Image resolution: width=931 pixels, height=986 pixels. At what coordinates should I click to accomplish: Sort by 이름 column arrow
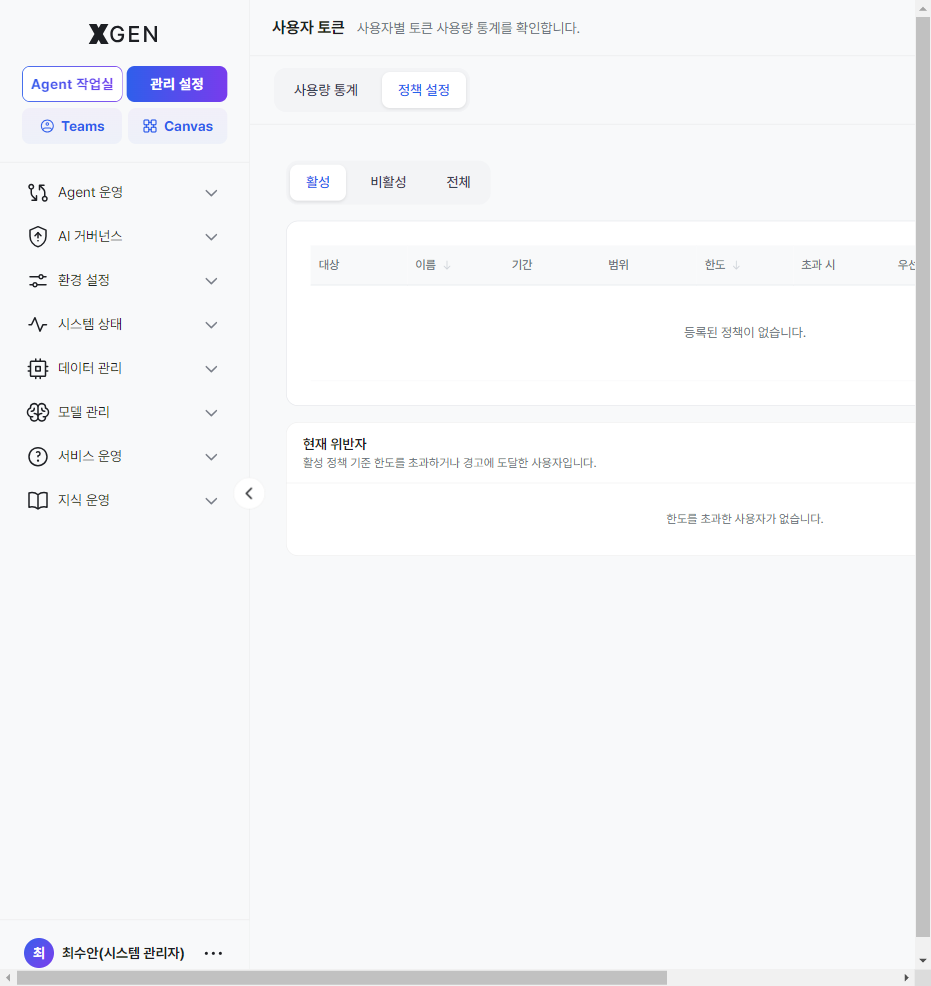(x=447, y=265)
